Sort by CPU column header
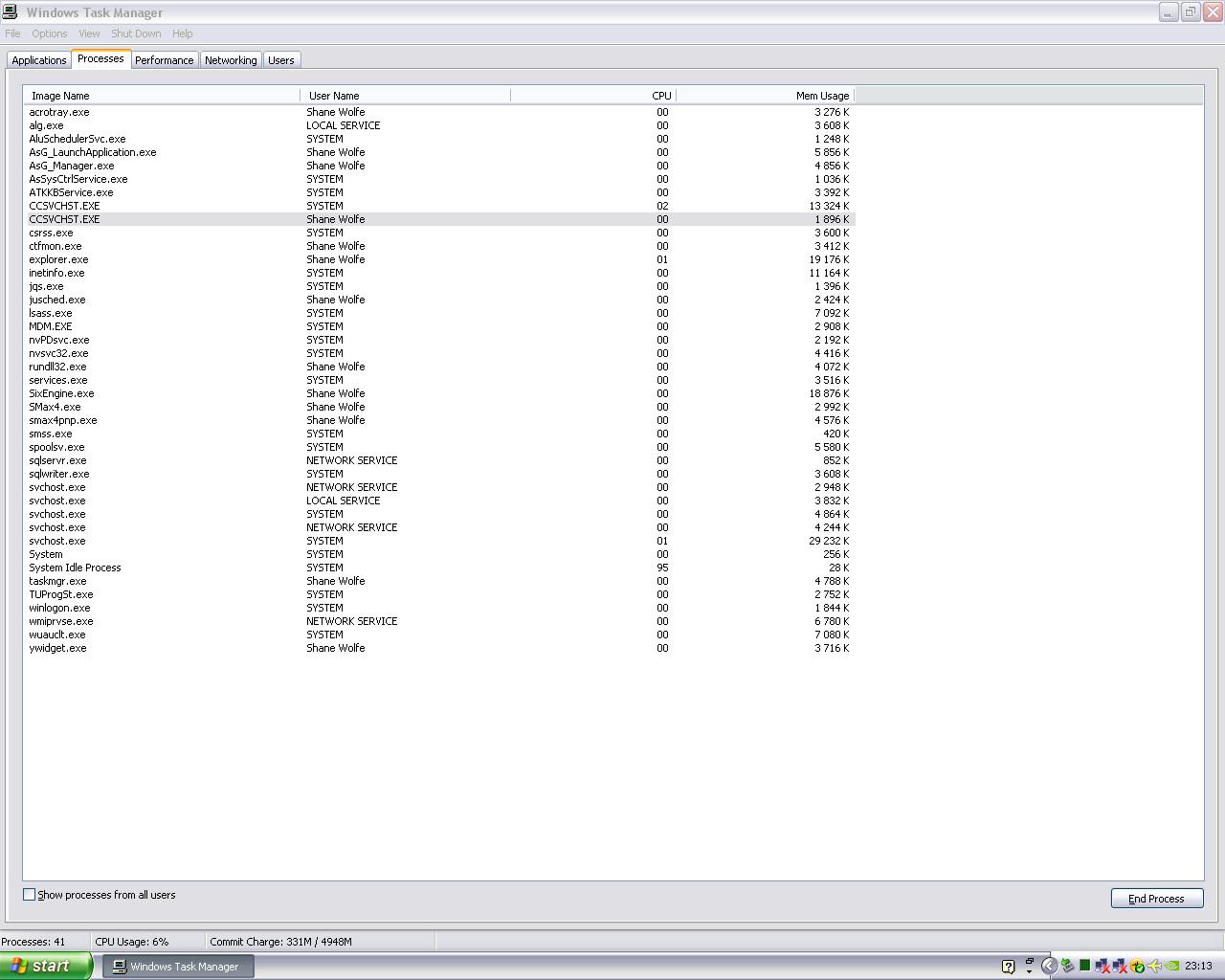The width and height of the screenshot is (1225, 980). tap(593, 96)
